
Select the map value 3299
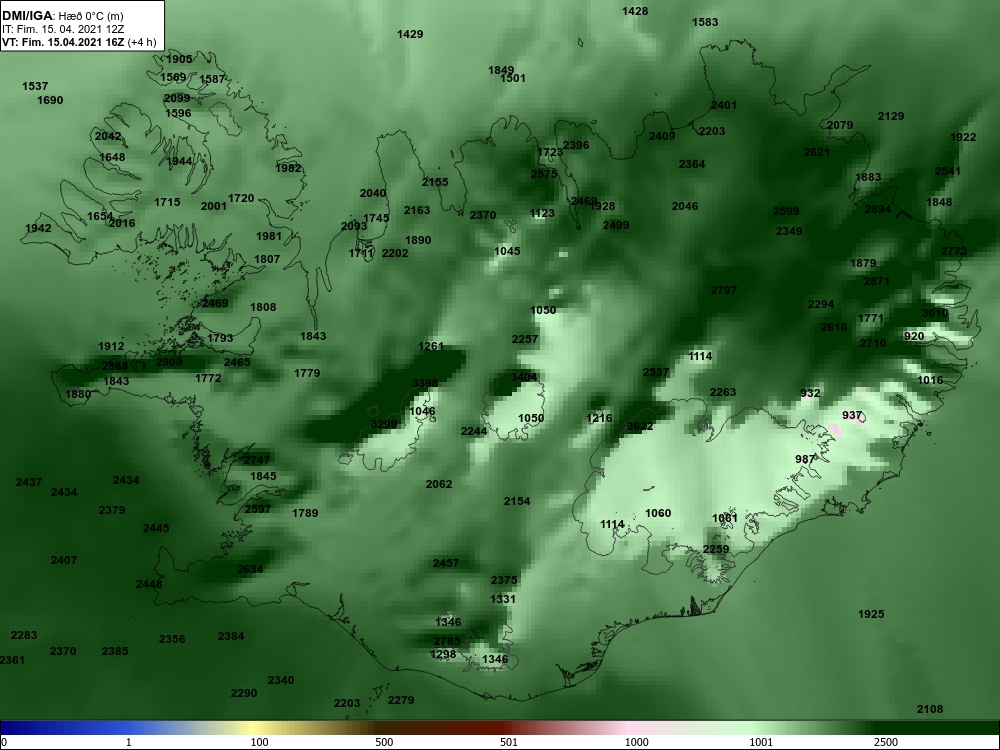(x=384, y=424)
